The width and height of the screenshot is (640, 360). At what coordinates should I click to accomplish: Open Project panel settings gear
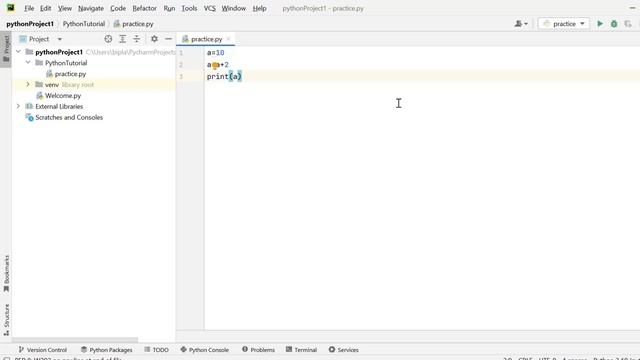point(154,39)
